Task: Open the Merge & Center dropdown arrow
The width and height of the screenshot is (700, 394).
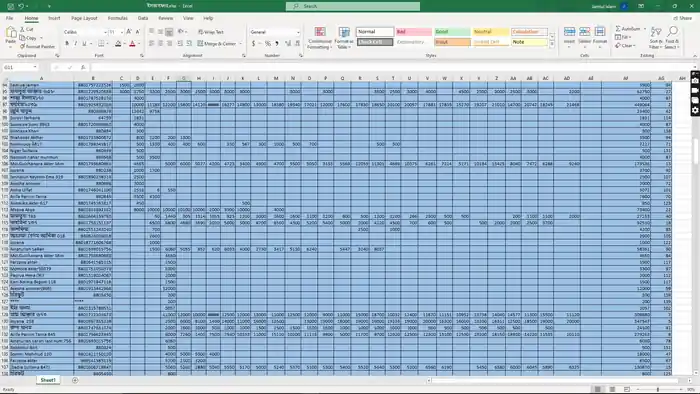Action: click(x=241, y=44)
